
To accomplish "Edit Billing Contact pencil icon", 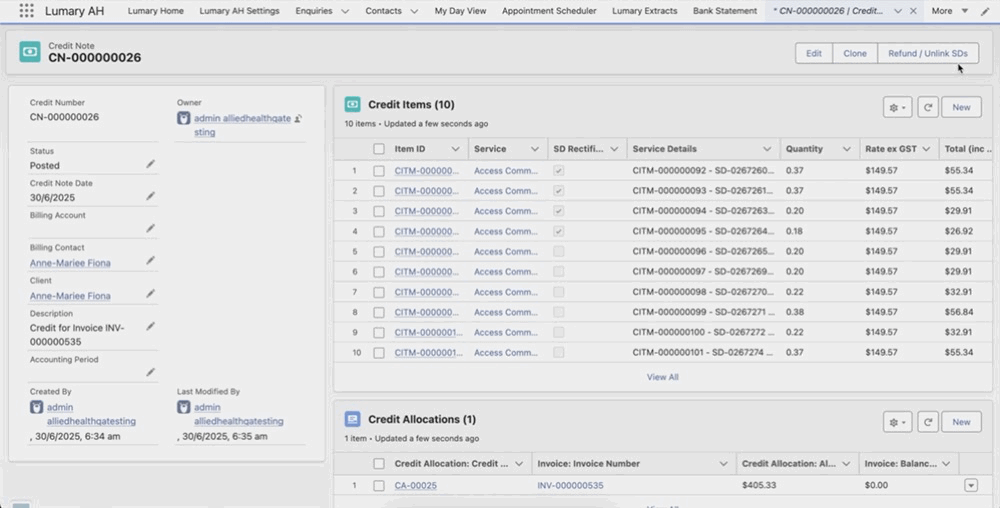I will point(151,261).
